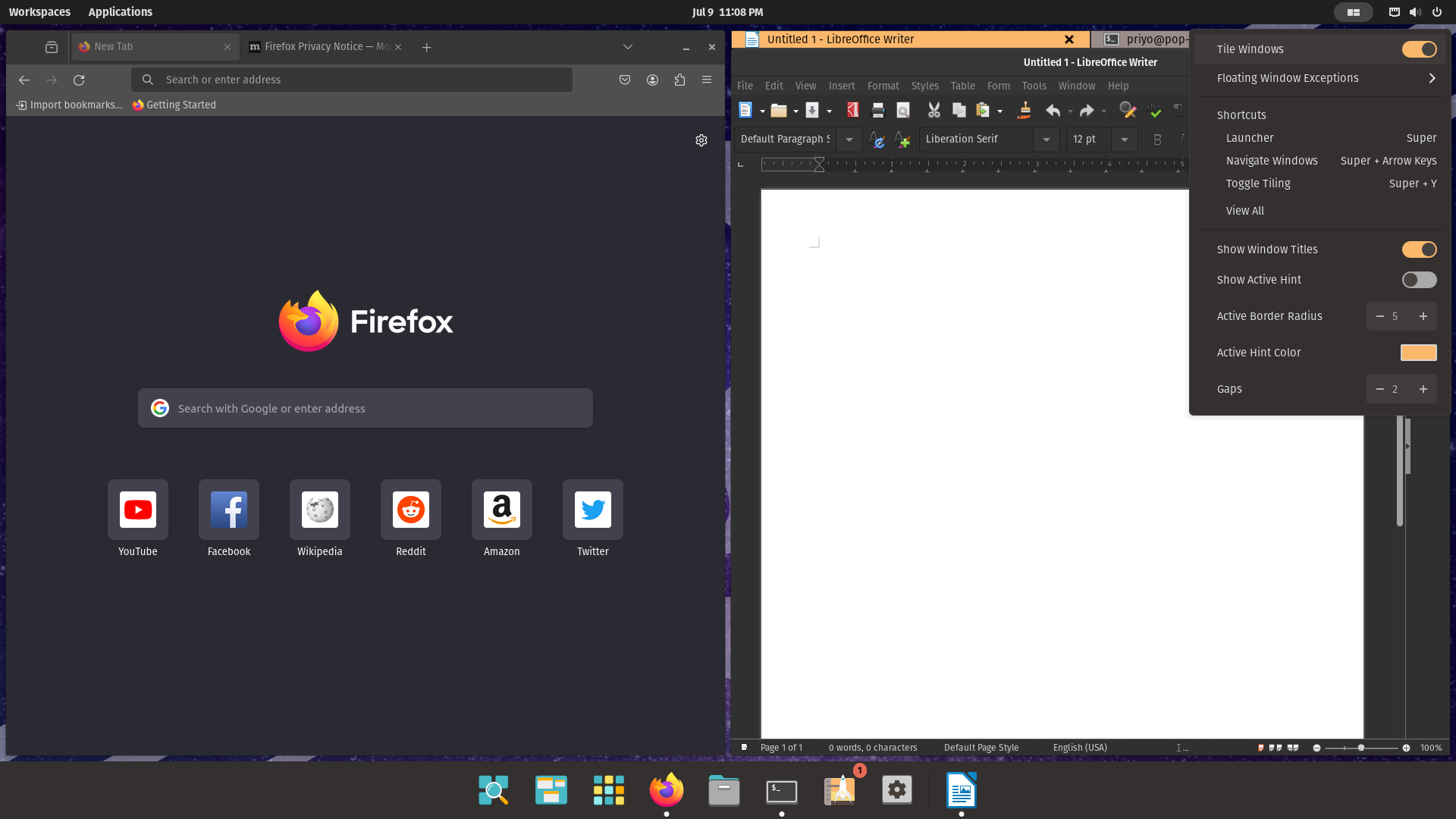The height and width of the screenshot is (819, 1456).
Task: Toggle formatting marks display
Action: 1178,111
